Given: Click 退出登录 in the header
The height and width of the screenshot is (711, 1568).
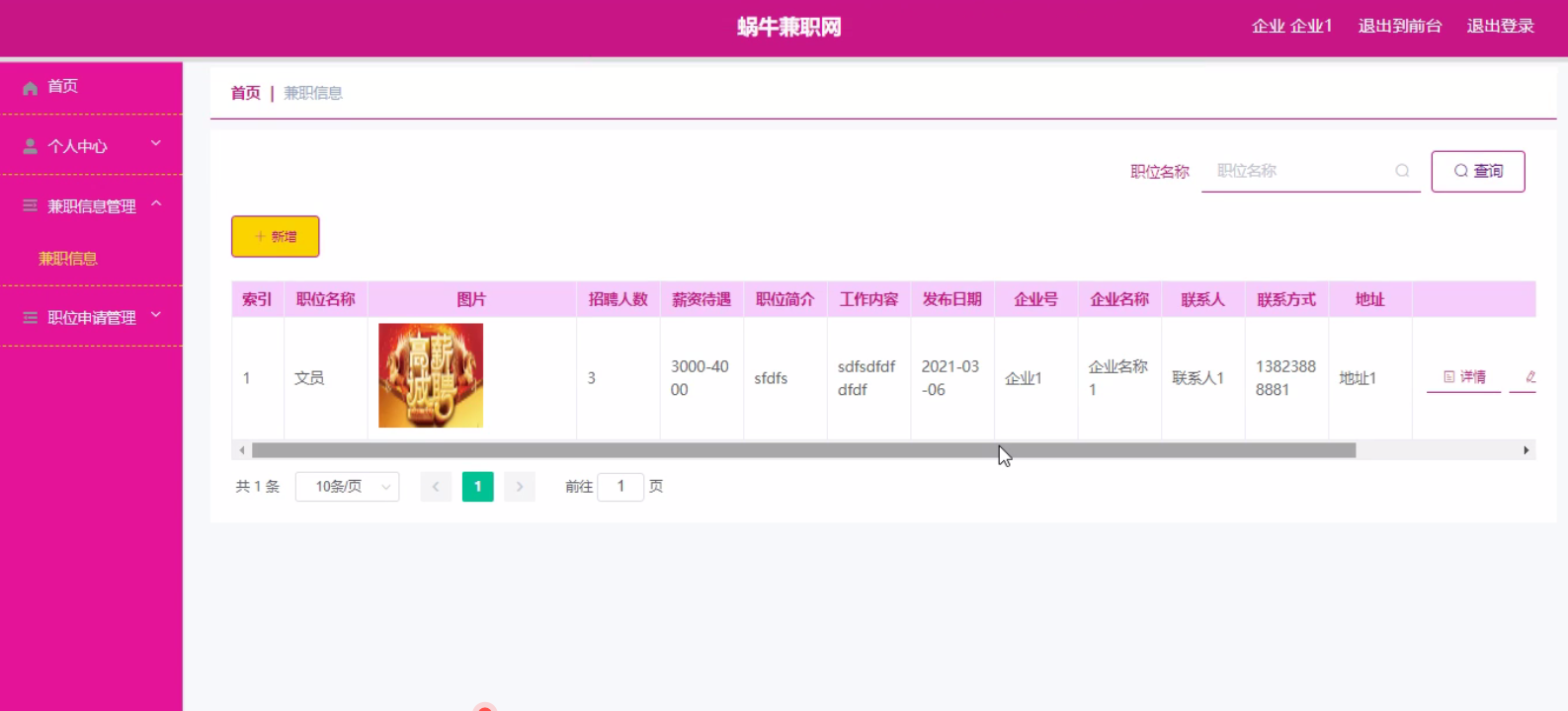Looking at the screenshot, I should coord(1500,26).
